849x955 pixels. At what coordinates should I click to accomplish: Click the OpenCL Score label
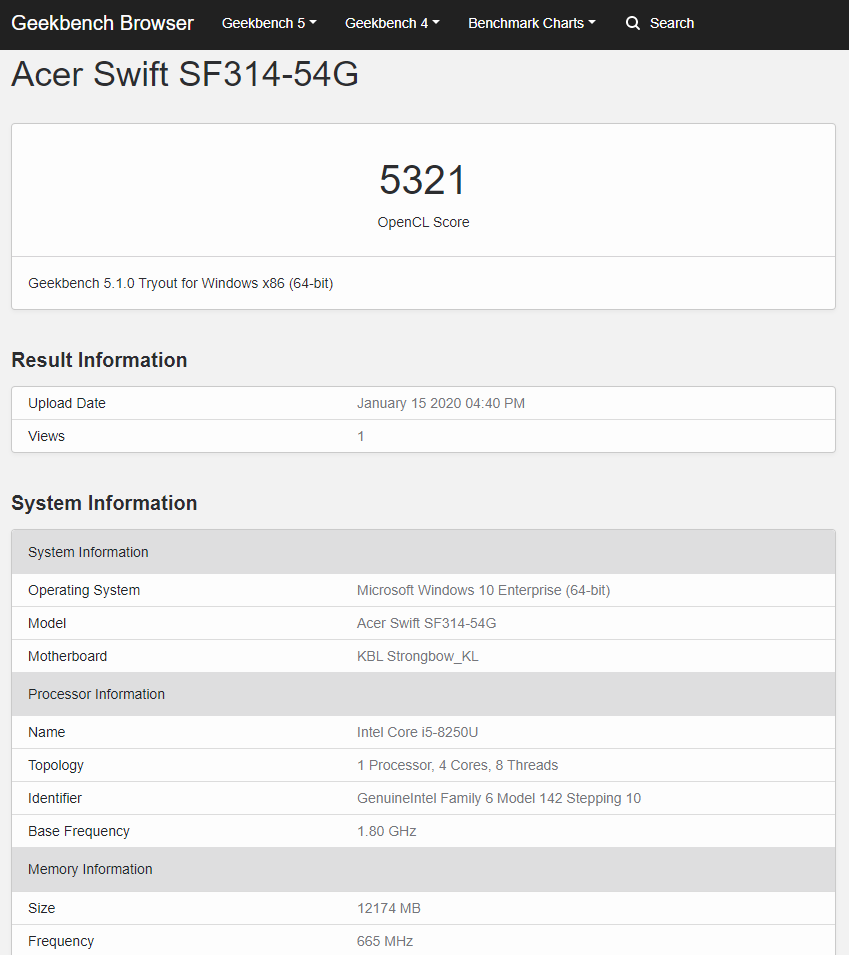(423, 222)
